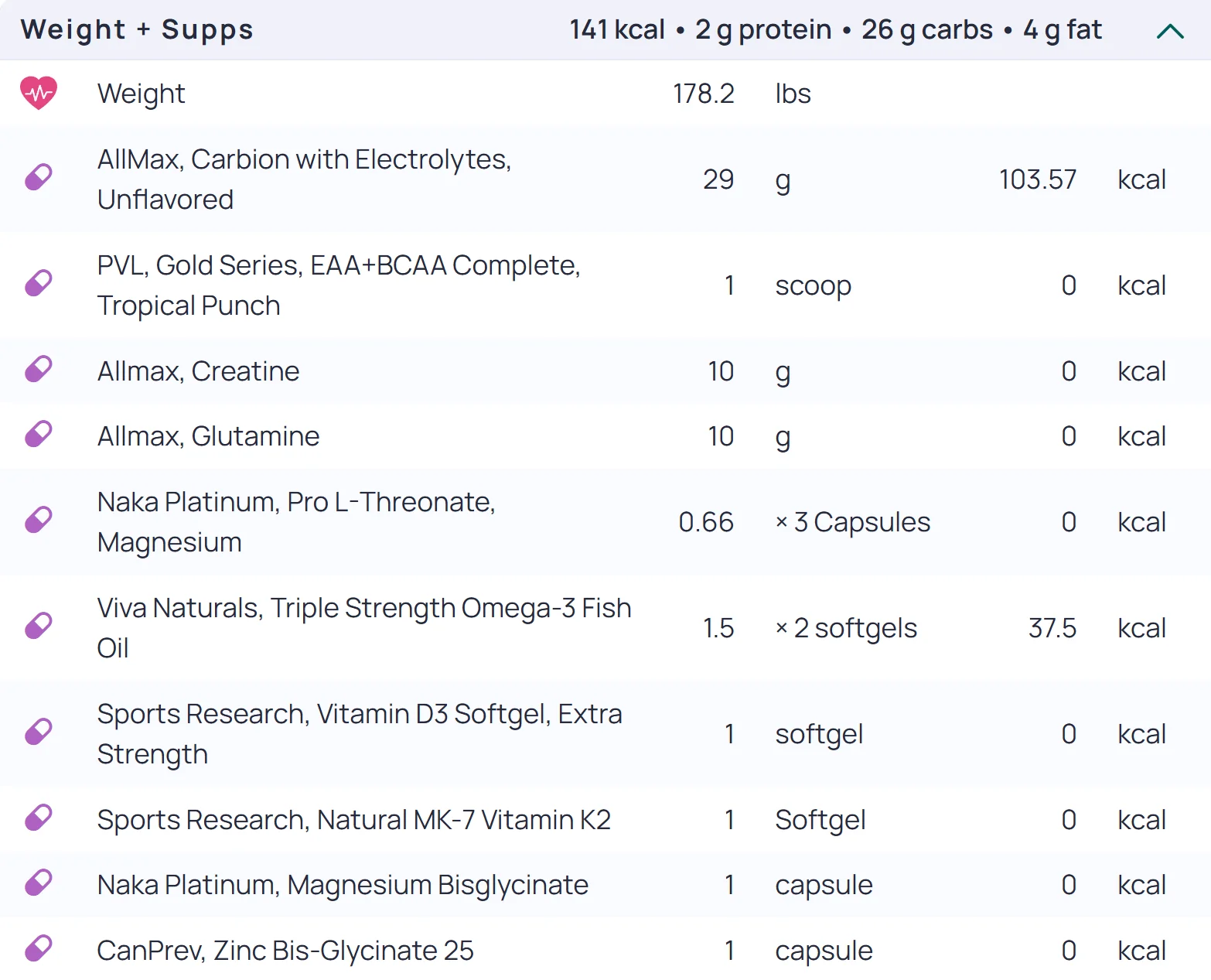Click the 26 g carbs group total
1211x980 pixels.
927,29
